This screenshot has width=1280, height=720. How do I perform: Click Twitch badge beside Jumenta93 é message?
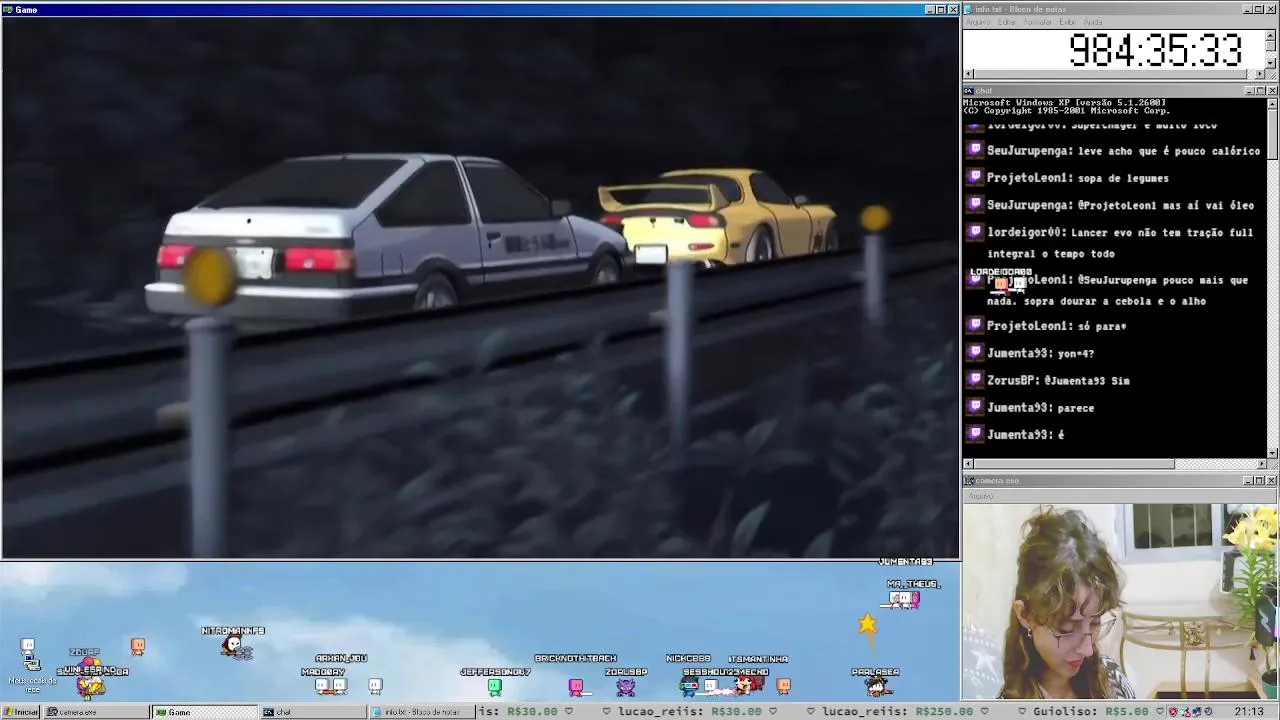pyautogui.click(x=975, y=434)
